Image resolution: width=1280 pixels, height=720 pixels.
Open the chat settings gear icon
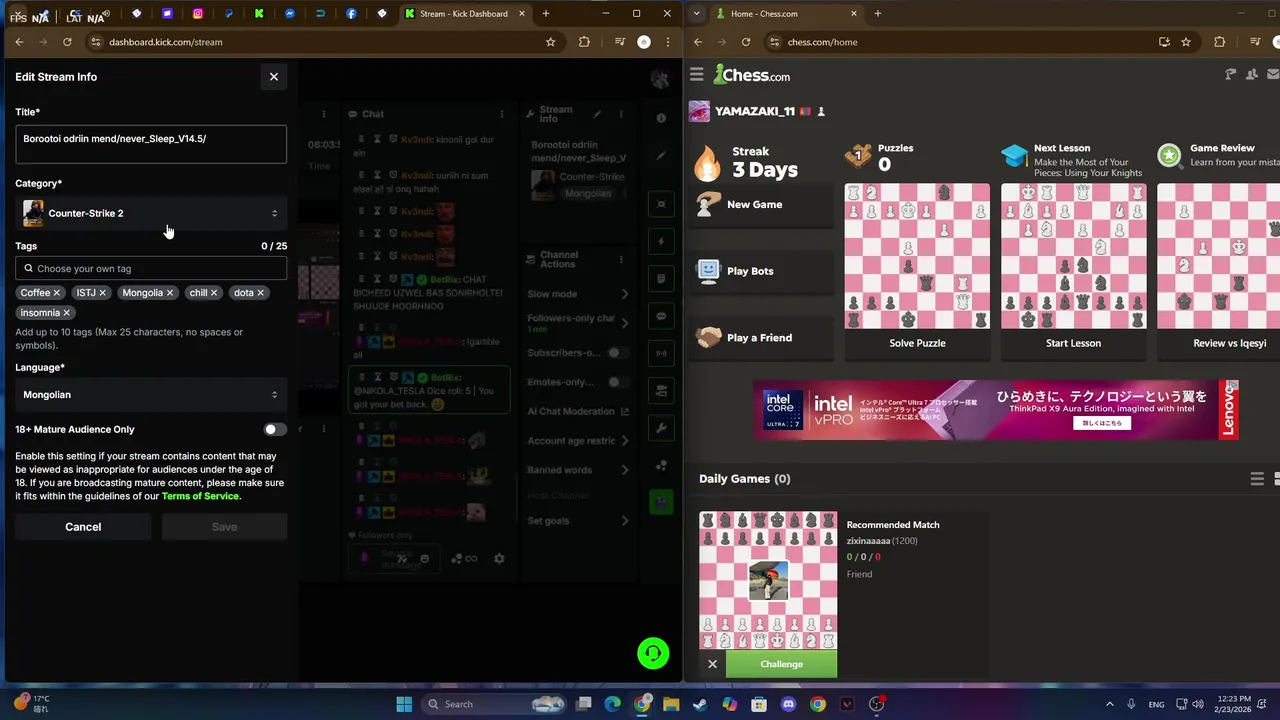click(499, 558)
